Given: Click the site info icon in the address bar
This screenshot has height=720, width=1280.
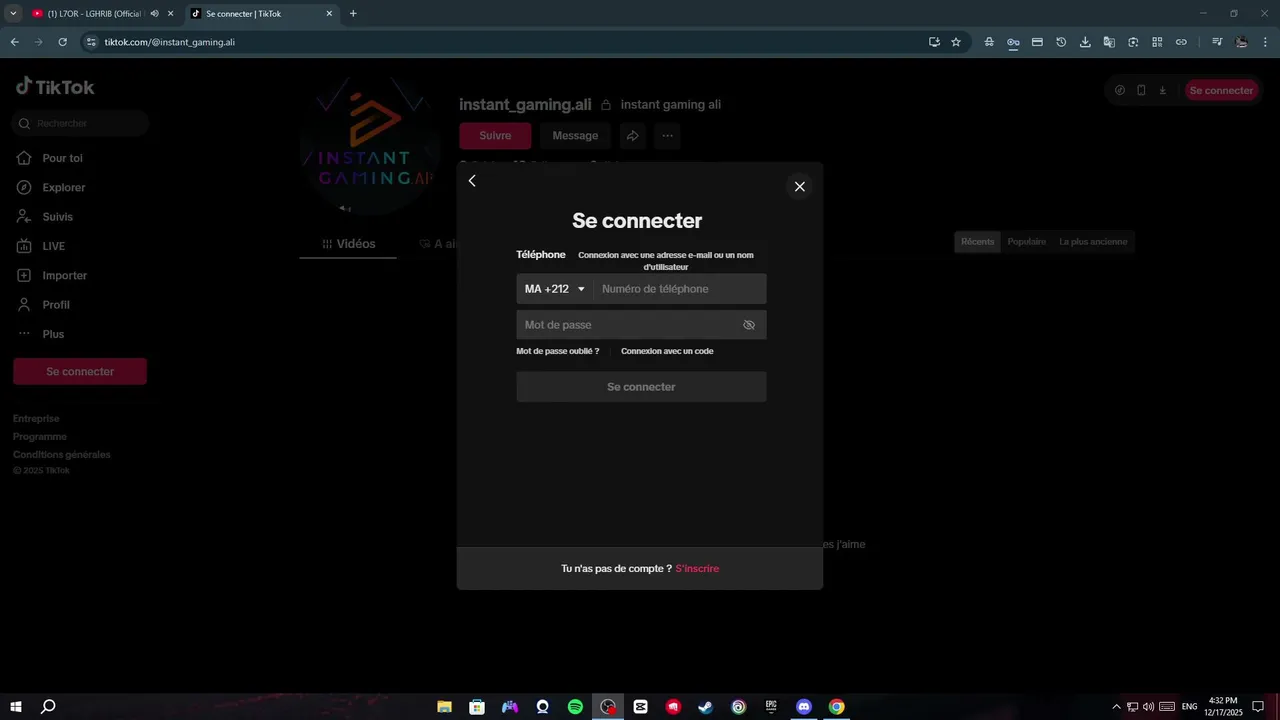Looking at the screenshot, I should pos(91,42).
